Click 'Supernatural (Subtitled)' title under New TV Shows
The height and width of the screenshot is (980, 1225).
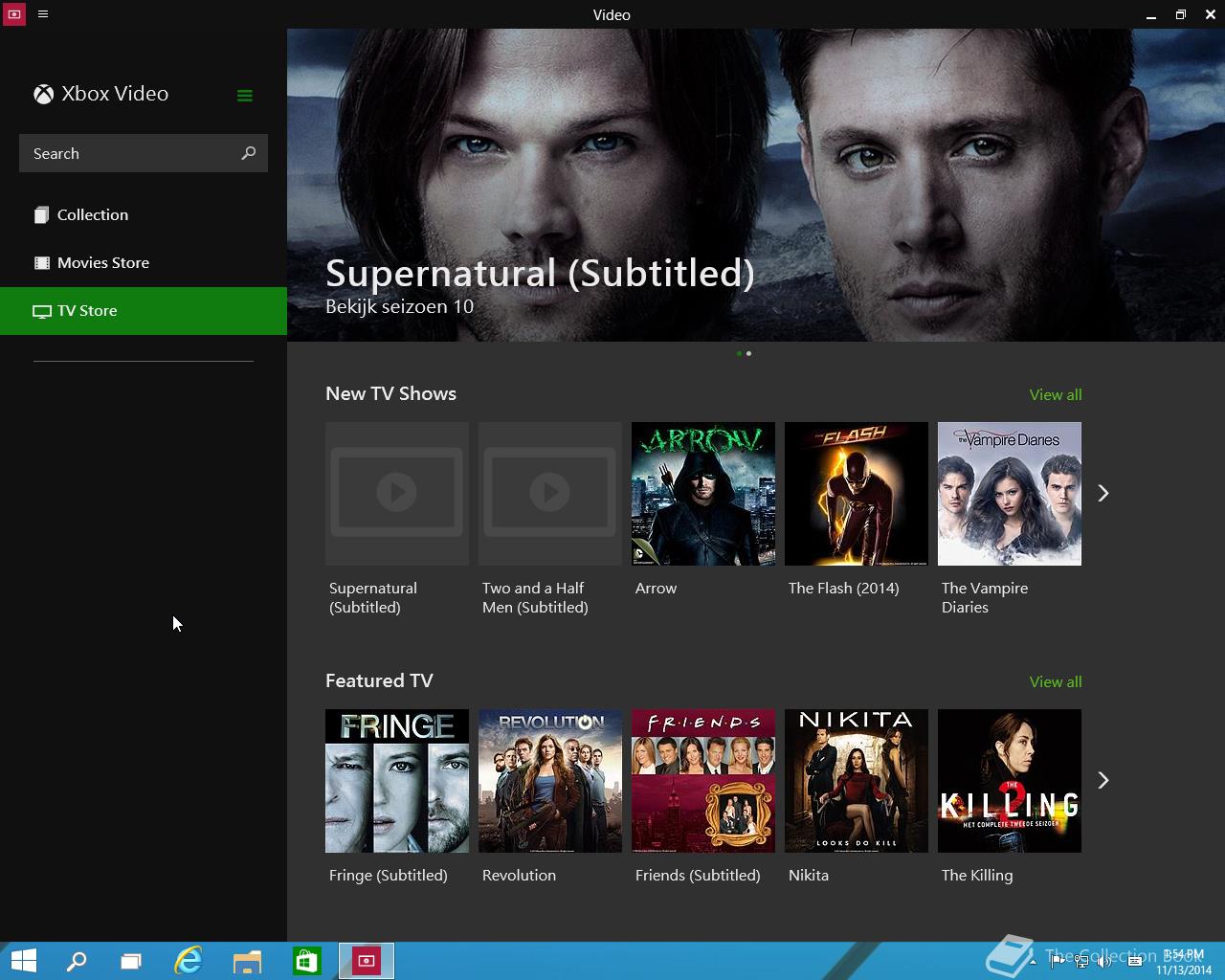click(x=373, y=597)
